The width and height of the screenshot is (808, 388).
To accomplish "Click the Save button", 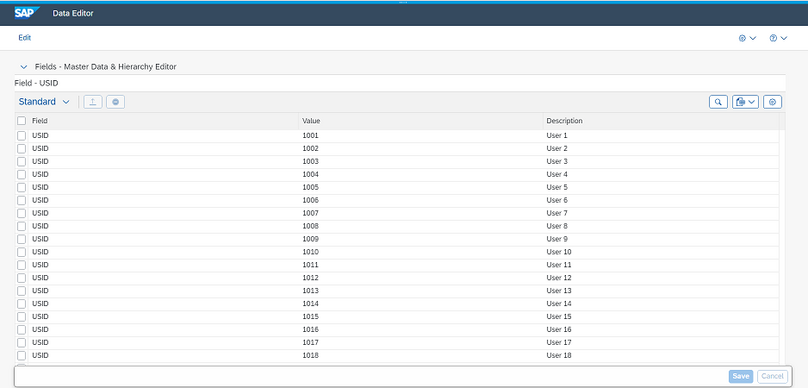I will click(740, 376).
